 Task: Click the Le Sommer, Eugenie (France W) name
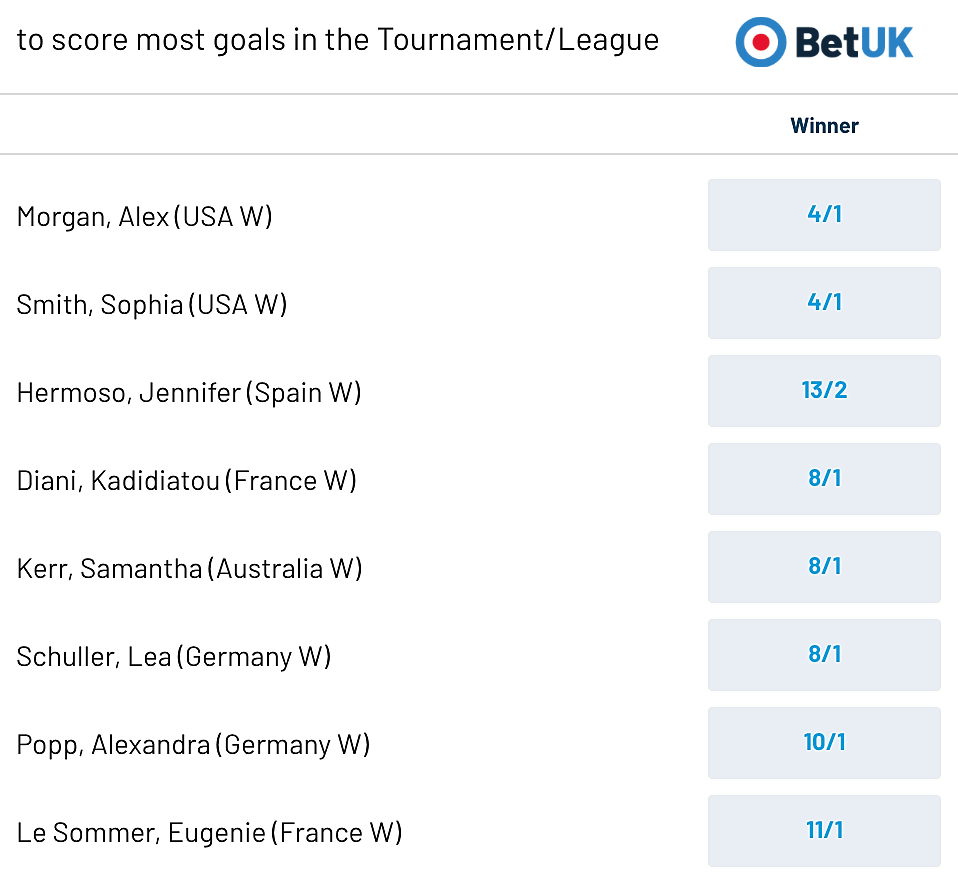(209, 833)
